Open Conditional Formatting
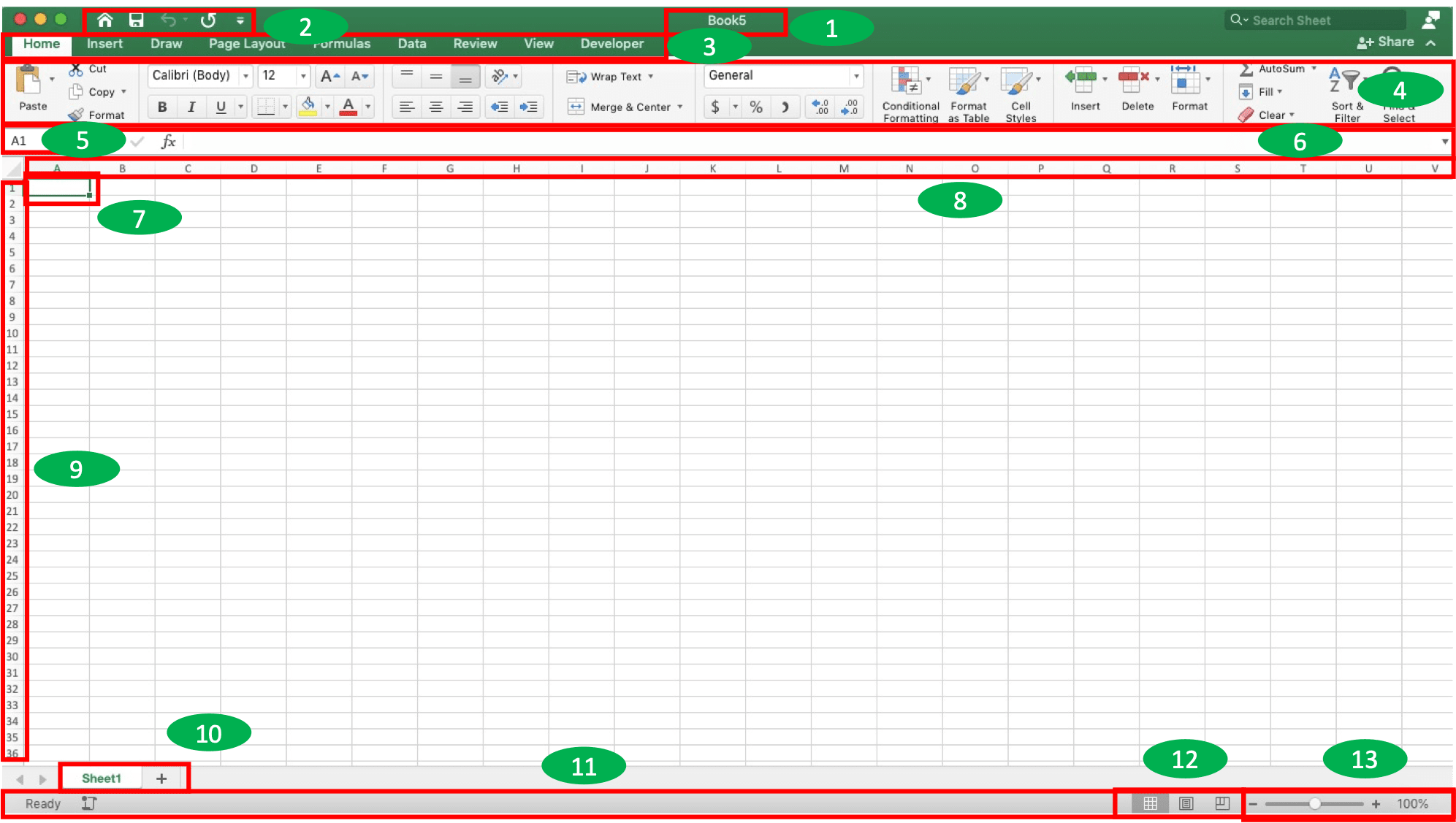This screenshot has height=823, width=1456. click(910, 95)
